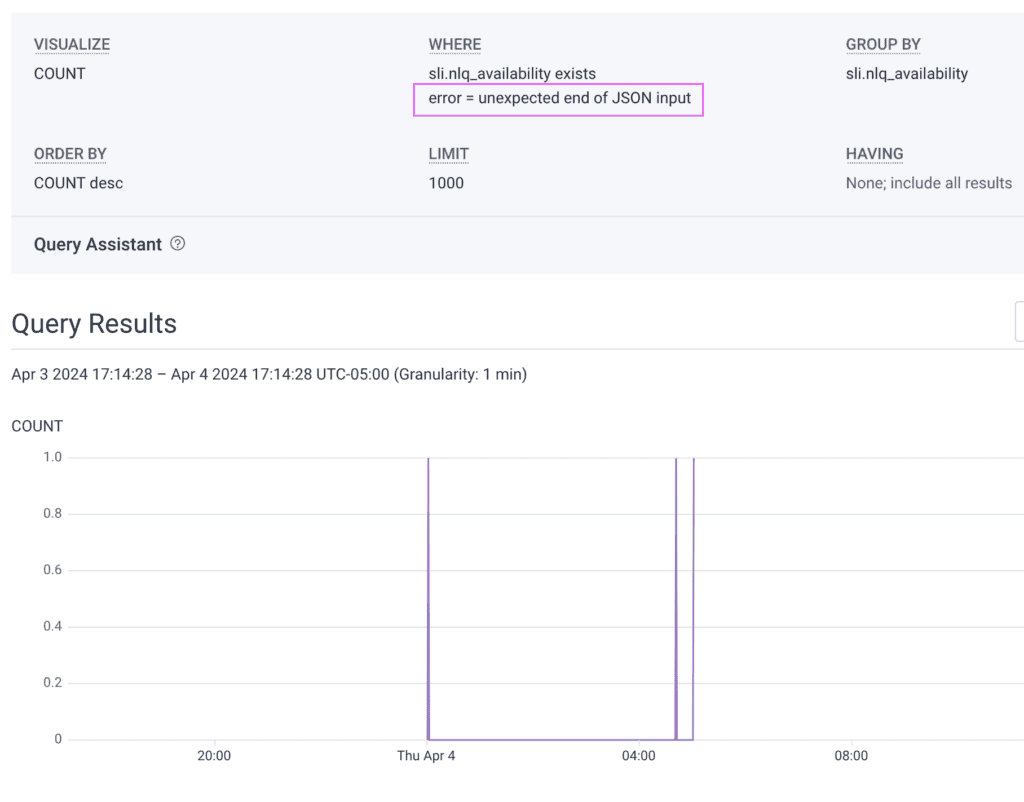
Task: Open the WHERE clause heading
Action: pyautogui.click(x=455, y=45)
